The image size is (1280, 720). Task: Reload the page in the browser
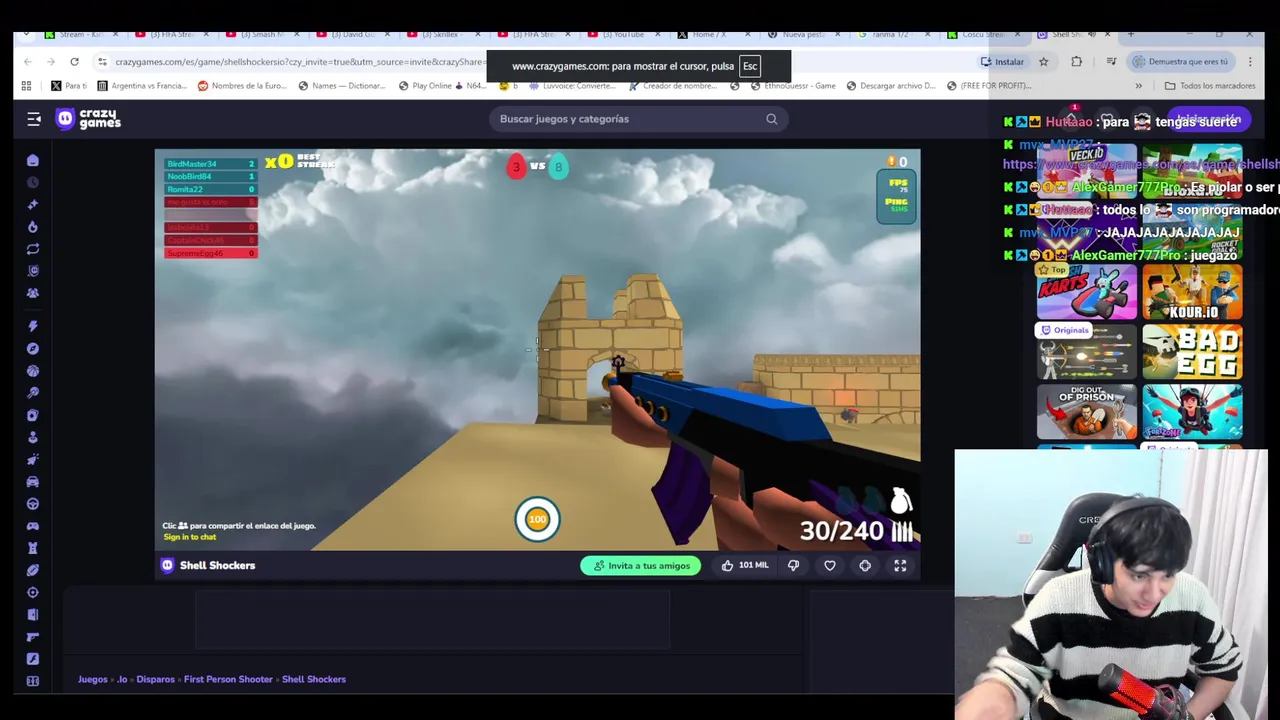[74, 62]
